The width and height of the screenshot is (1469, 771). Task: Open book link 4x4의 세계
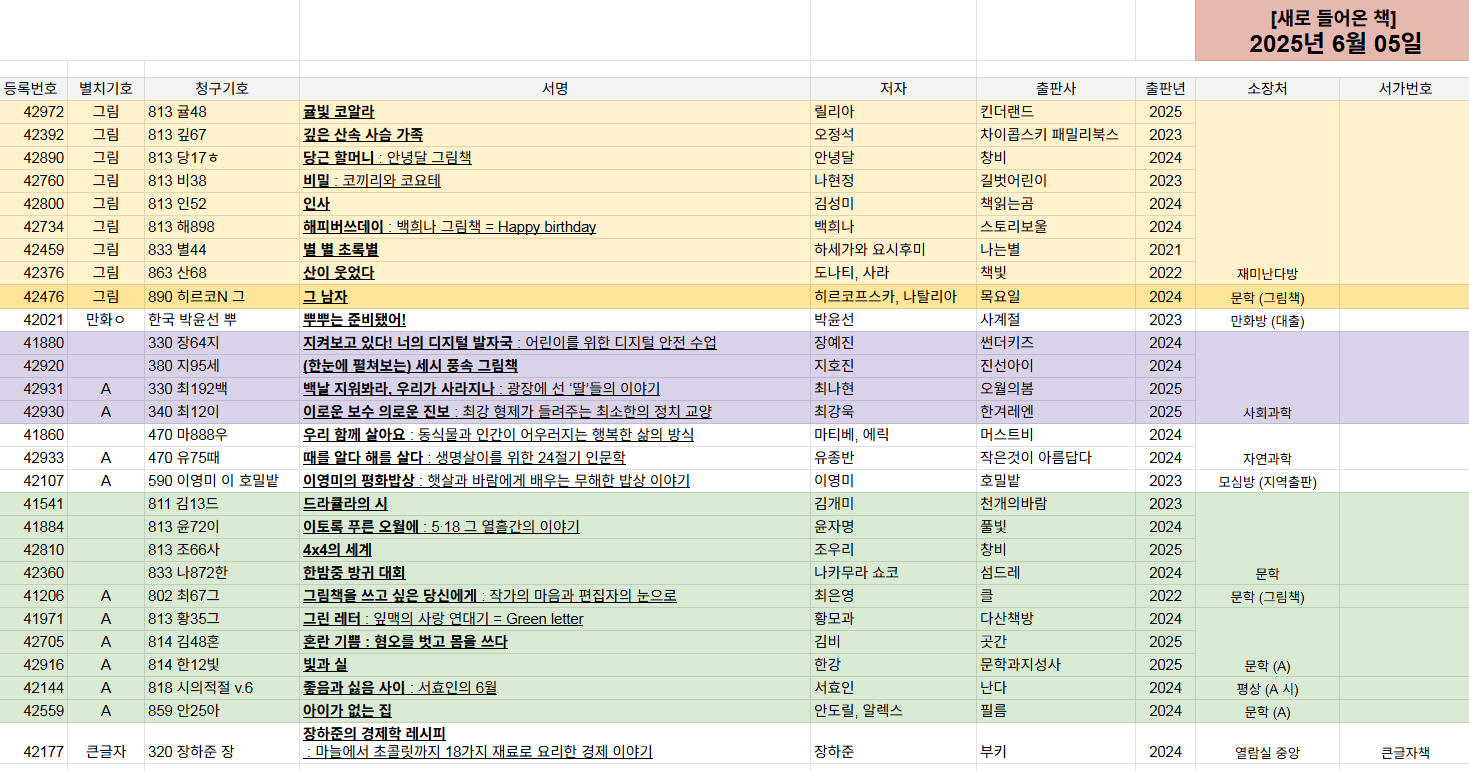tap(337, 550)
